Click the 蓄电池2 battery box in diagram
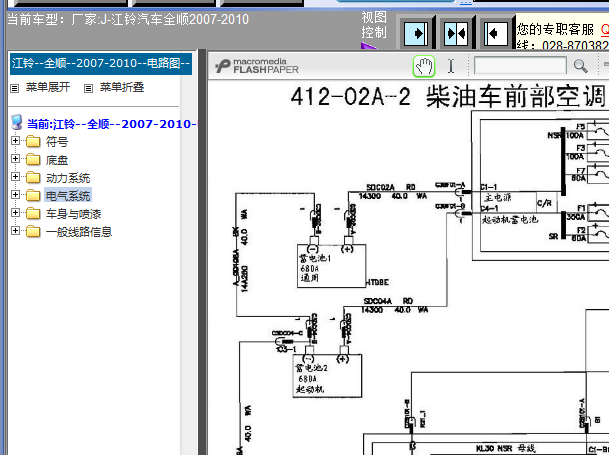Viewport: 609px width, 455px height. (327, 376)
